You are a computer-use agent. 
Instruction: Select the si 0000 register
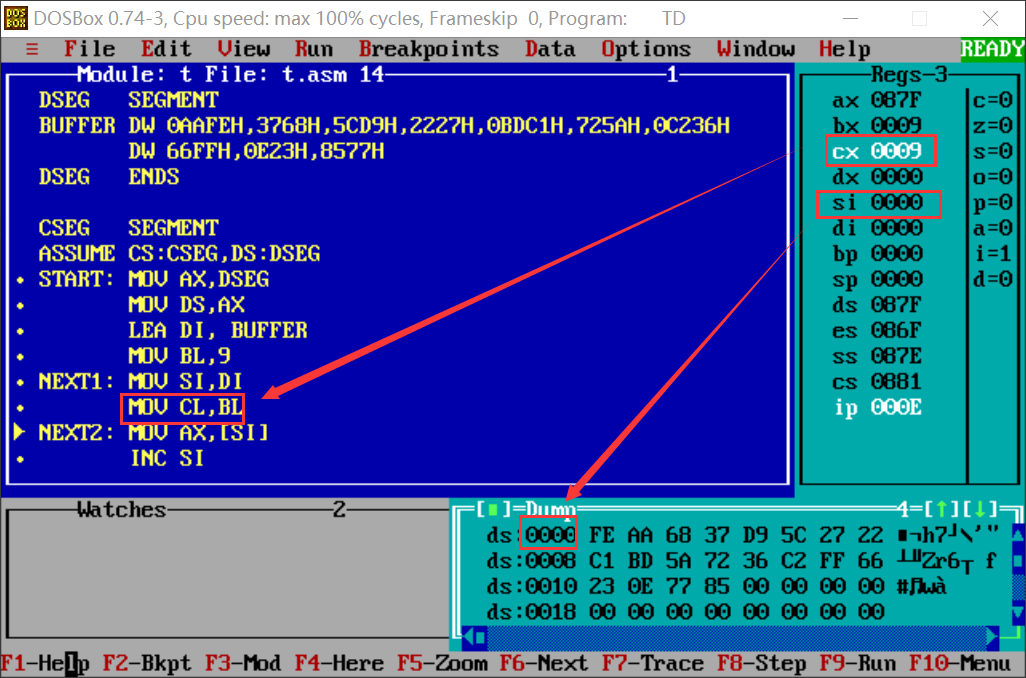coord(877,202)
